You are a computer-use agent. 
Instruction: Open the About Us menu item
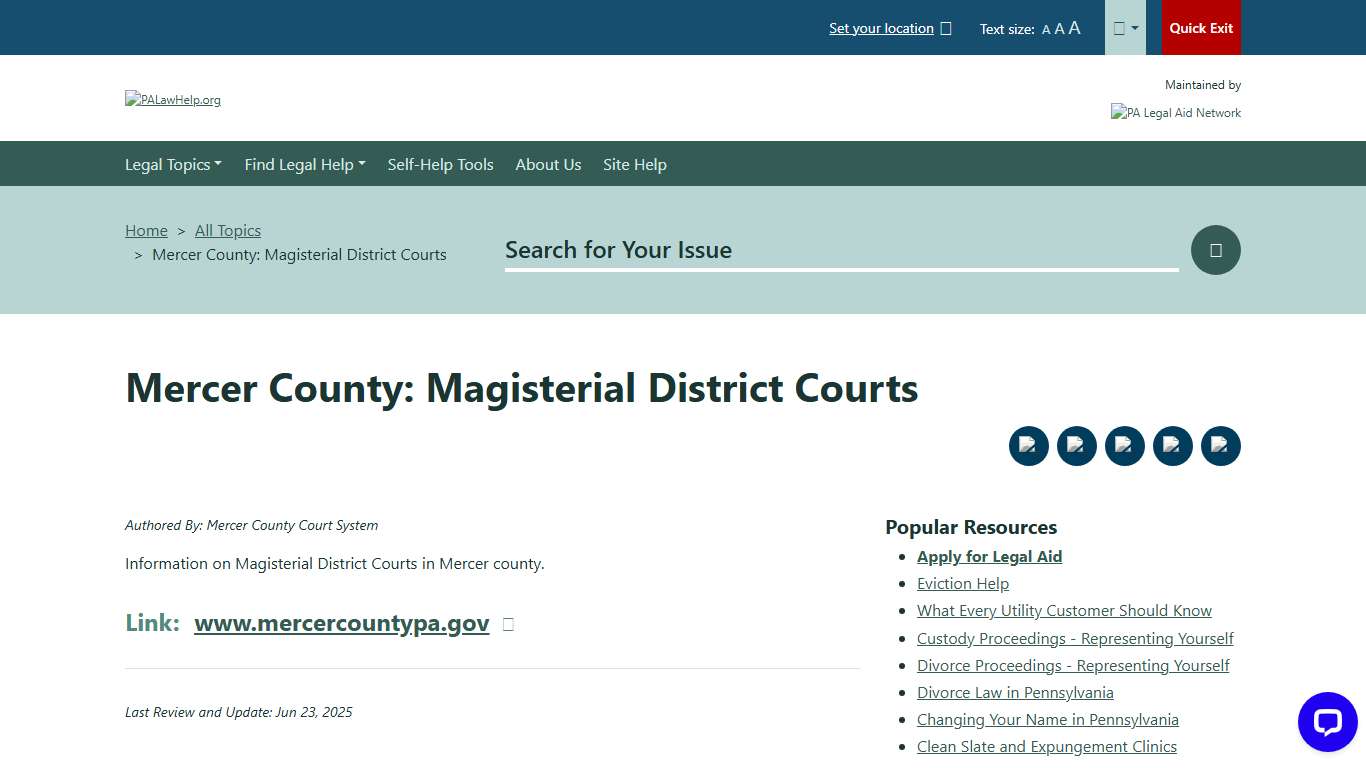548,164
